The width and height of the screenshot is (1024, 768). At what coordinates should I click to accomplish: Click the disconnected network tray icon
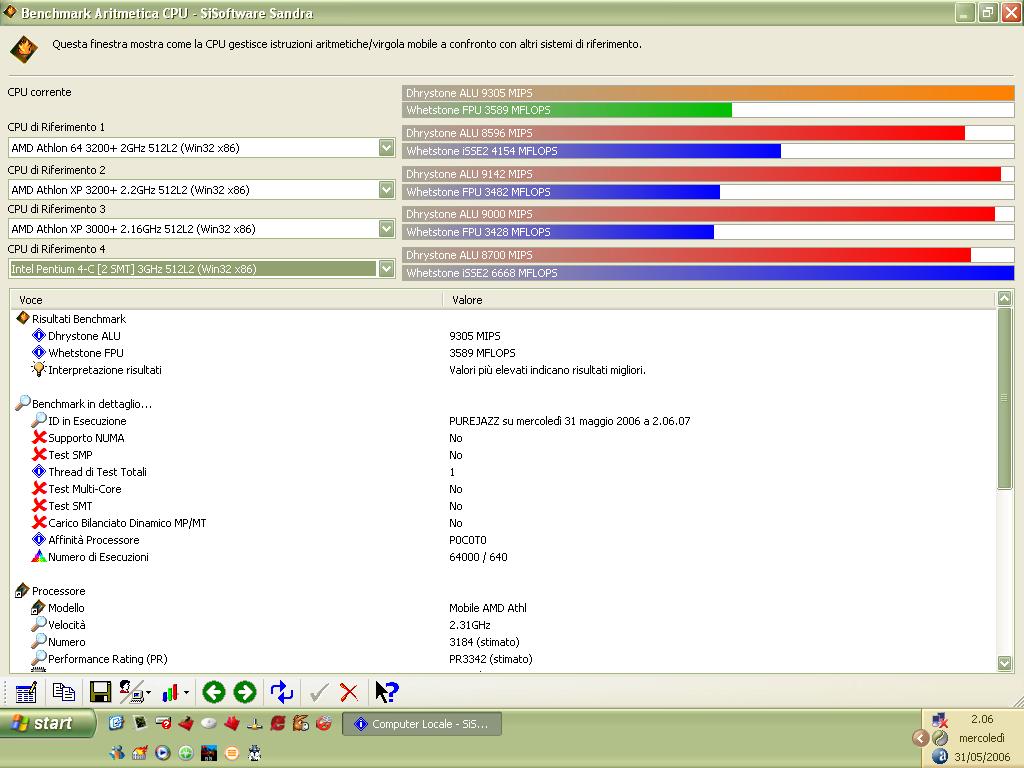point(940,720)
